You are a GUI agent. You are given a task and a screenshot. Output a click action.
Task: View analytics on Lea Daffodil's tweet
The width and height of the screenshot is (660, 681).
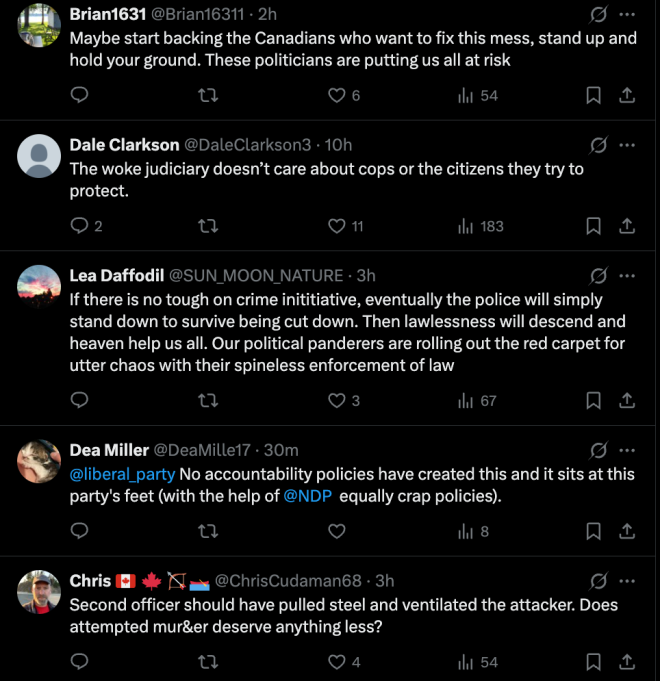(477, 400)
